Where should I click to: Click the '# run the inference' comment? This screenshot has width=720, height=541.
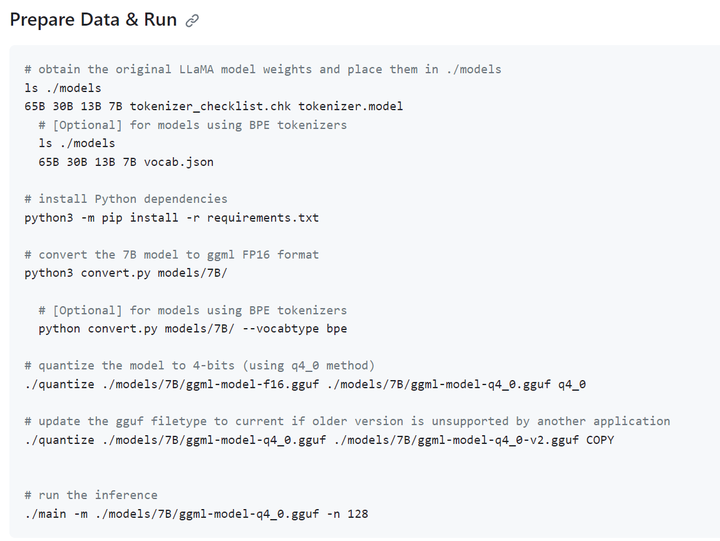(91, 495)
